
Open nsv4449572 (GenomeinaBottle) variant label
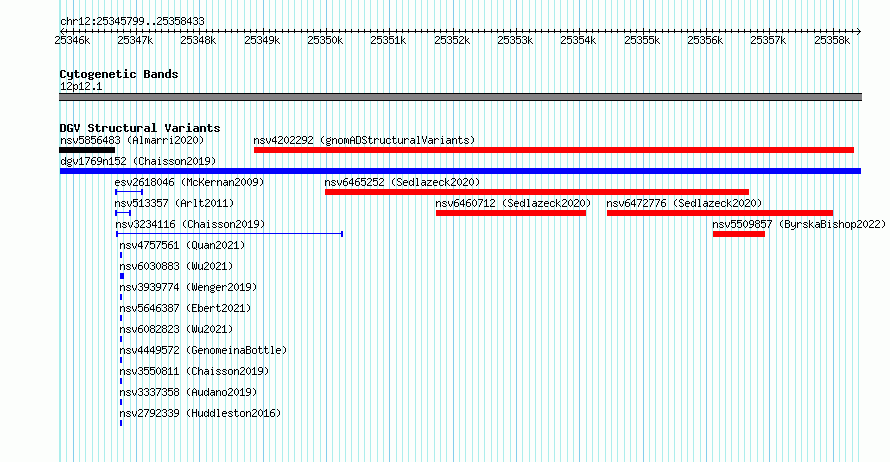[x=203, y=350]
